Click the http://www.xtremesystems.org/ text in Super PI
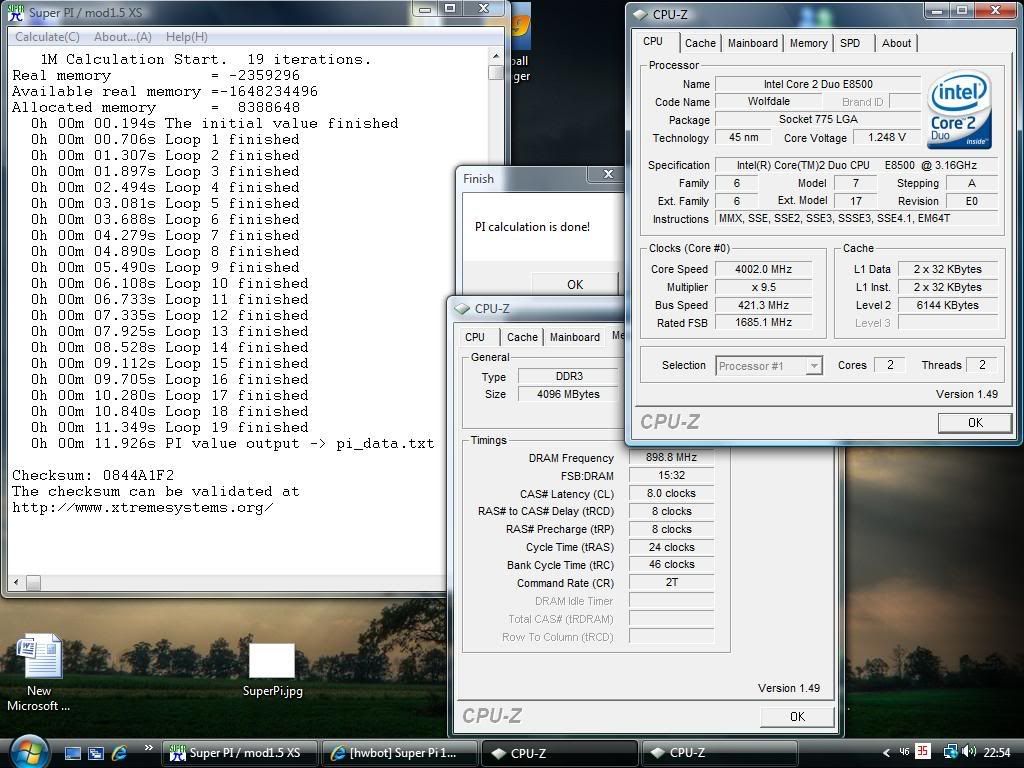This screenshot has width=1024, height=768. [142, 507]
